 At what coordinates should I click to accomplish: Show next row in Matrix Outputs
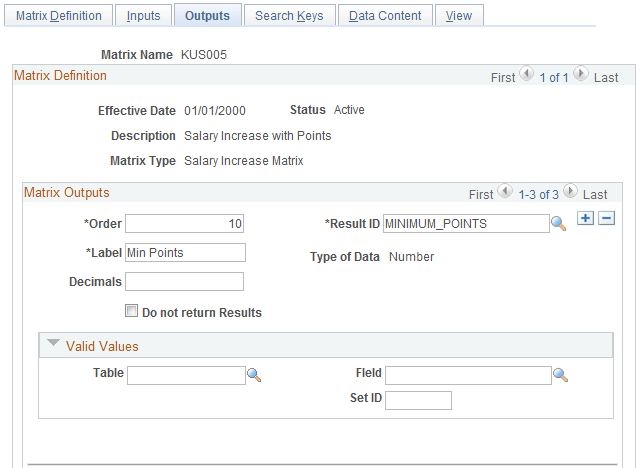point(570,191)
